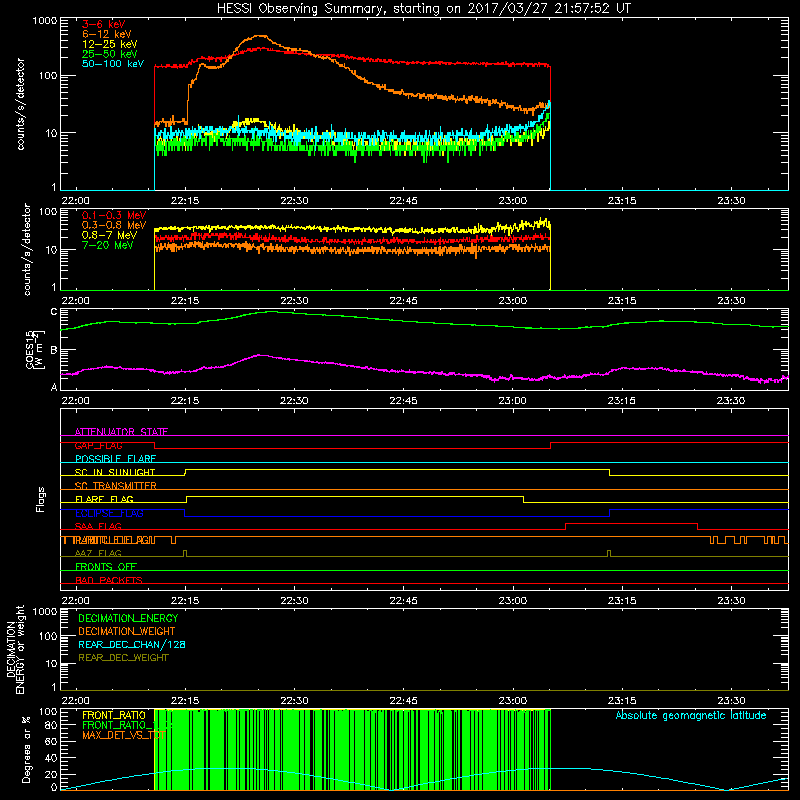The image size is (800, 800).
Task: Click the 'REAR_DEC_WEIGHT' legend label
Action: pos(123,658)
